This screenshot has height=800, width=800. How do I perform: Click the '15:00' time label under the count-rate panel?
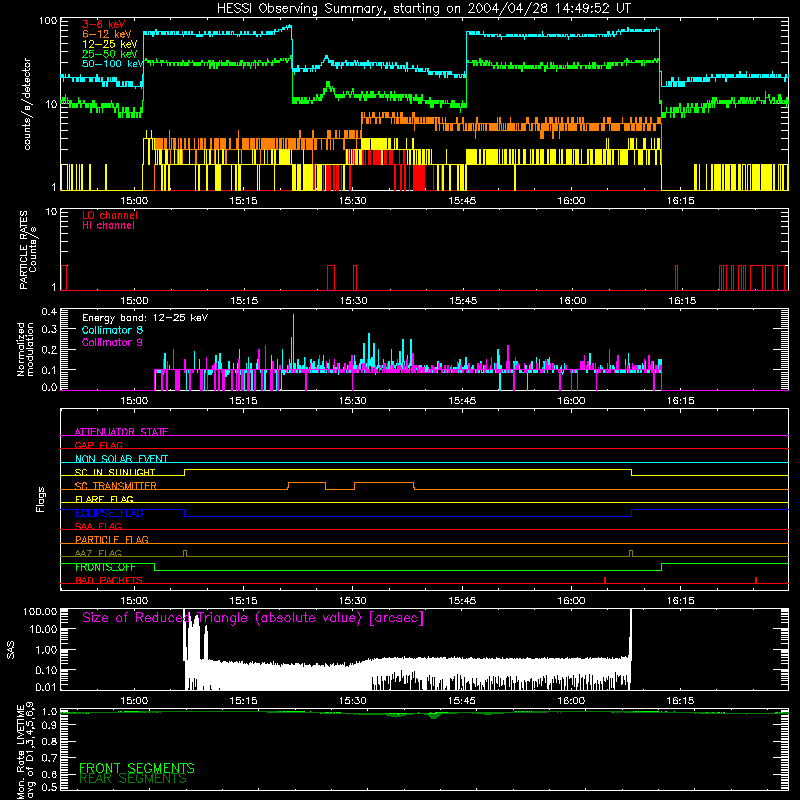pos(134,201)
